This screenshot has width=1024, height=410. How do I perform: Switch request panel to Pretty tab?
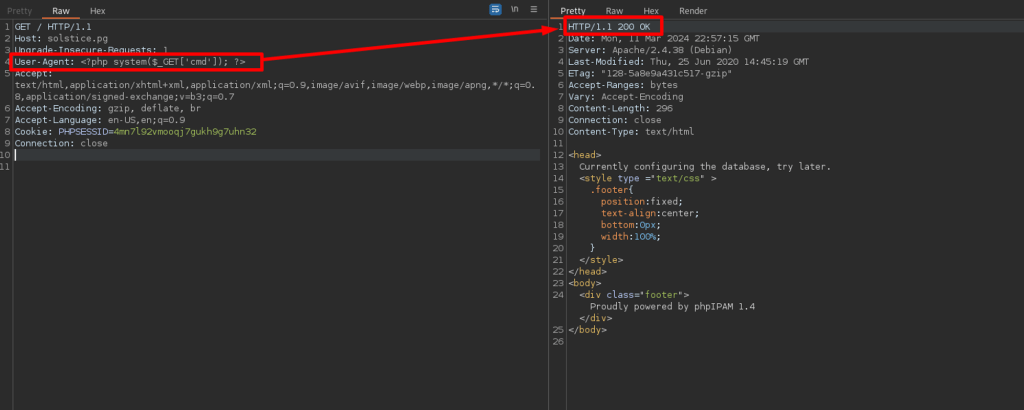point(20,10)
